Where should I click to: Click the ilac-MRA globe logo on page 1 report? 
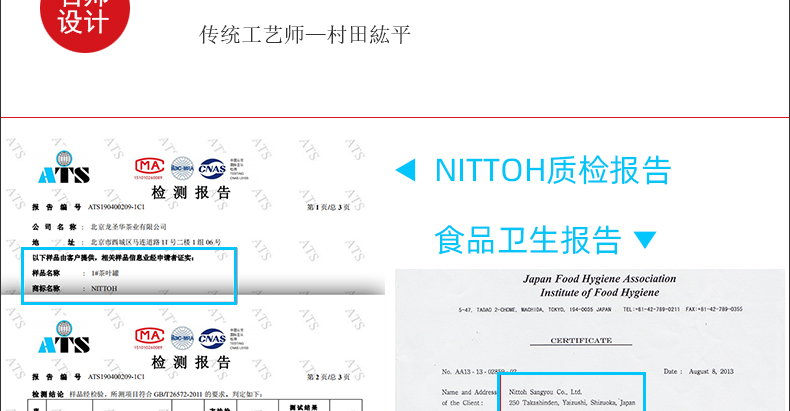point(182,168)
